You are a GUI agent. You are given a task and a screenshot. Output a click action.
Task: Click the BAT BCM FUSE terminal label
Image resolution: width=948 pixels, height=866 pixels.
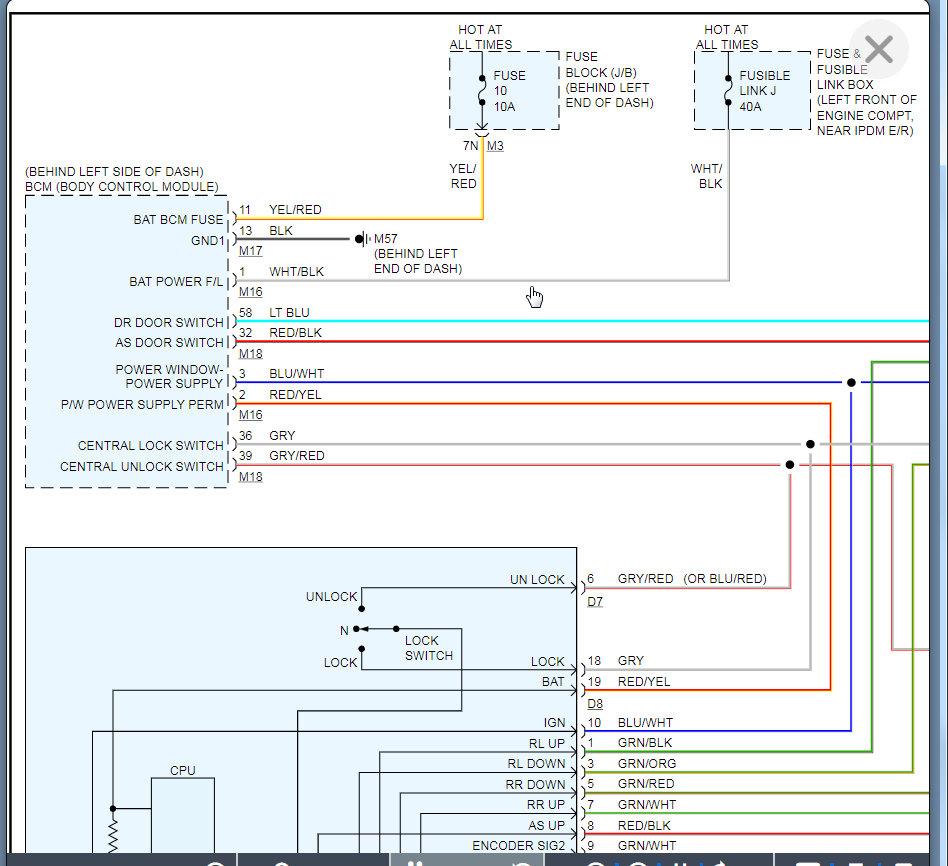[x=178, y=220]
